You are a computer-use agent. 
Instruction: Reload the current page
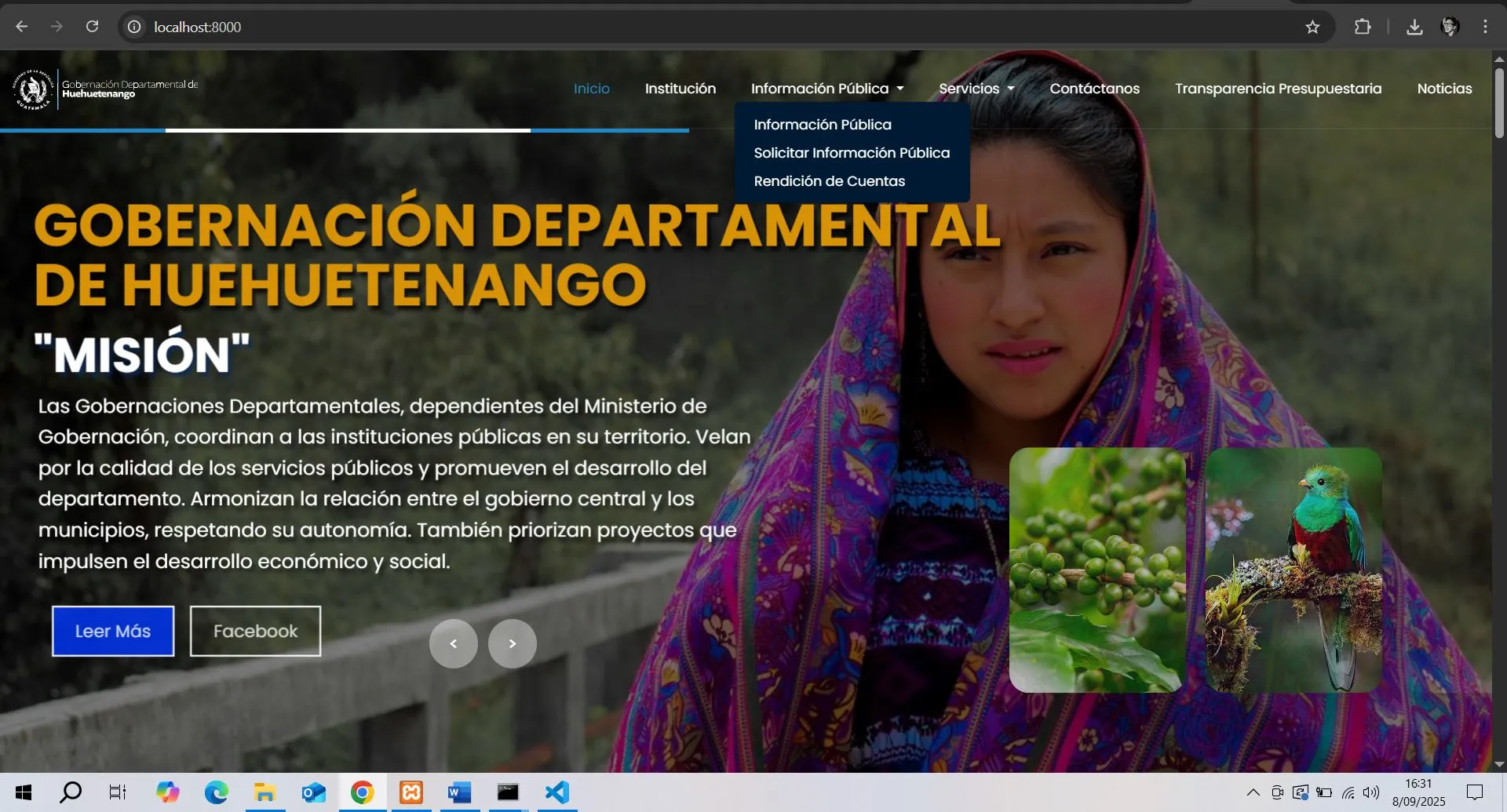click(x=92, y=26)
